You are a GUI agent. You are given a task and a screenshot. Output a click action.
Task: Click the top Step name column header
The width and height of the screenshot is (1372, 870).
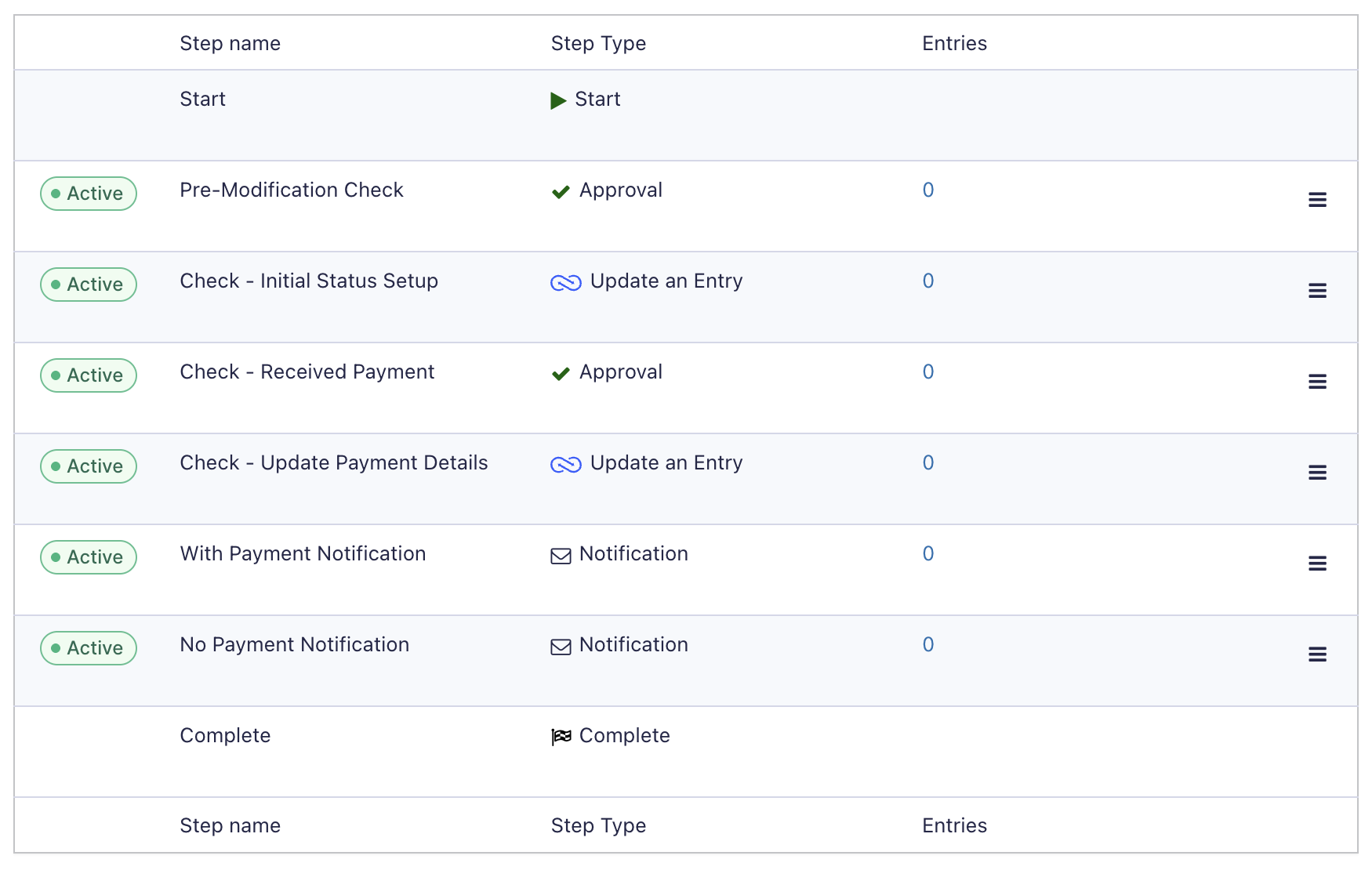pos(230,43)
